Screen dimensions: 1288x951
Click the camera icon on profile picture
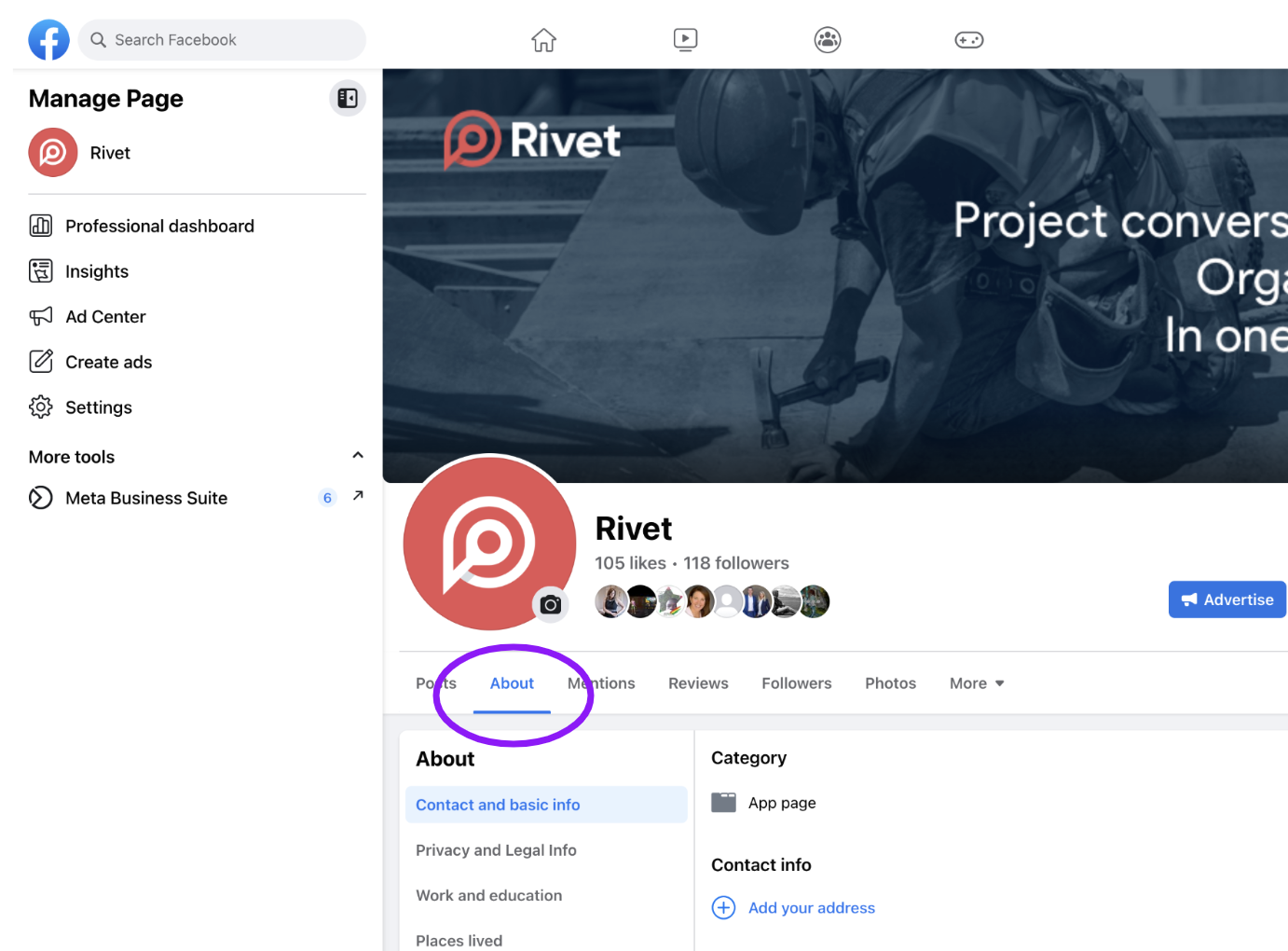pyautogui.click(x=551, y=605)
